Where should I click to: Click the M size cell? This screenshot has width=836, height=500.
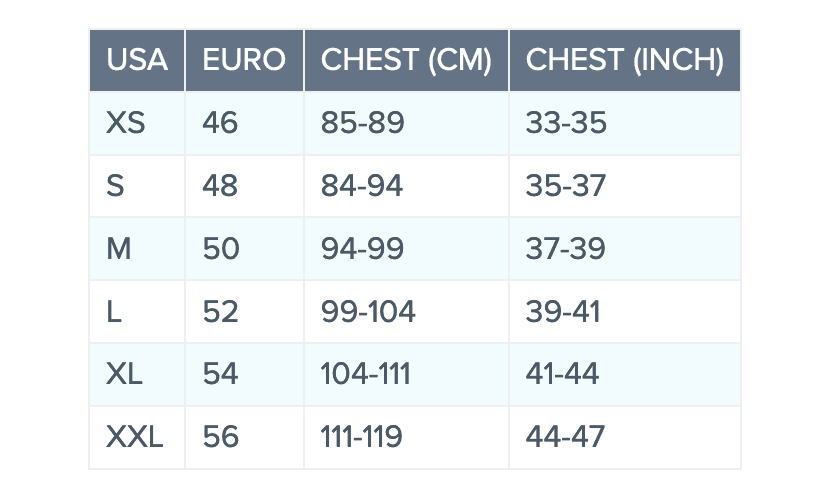tap(119, 249)
